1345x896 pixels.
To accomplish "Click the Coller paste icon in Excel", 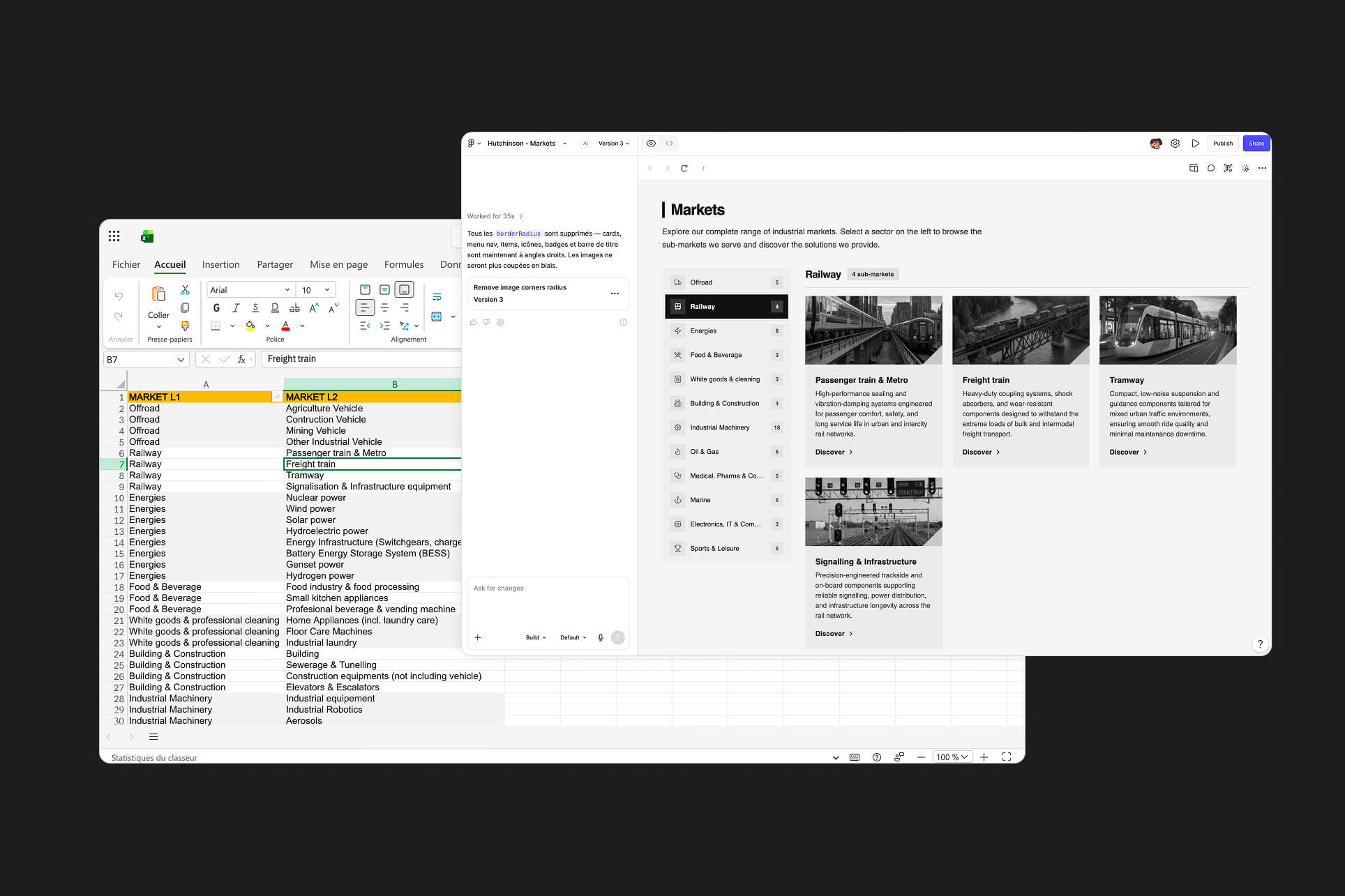I will pos(158,294).
